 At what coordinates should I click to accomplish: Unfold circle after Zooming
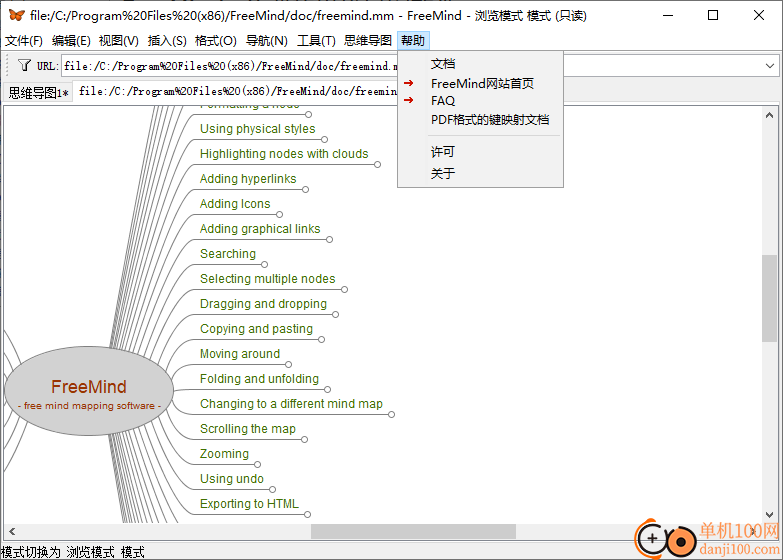(258, 465)
